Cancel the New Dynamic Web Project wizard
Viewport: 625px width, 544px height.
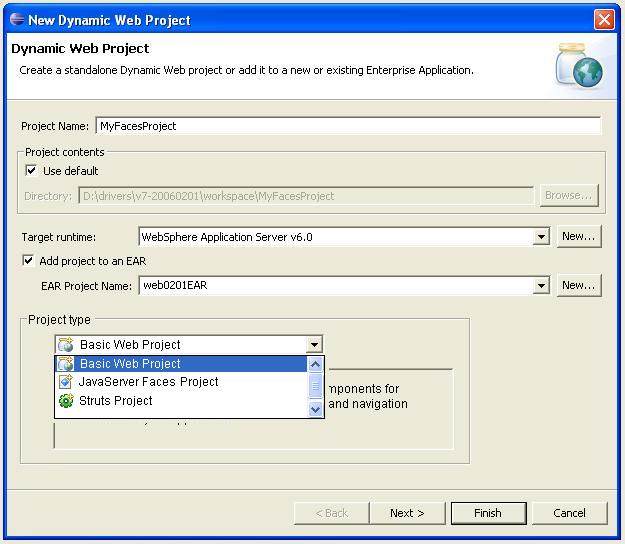point(570,513)
